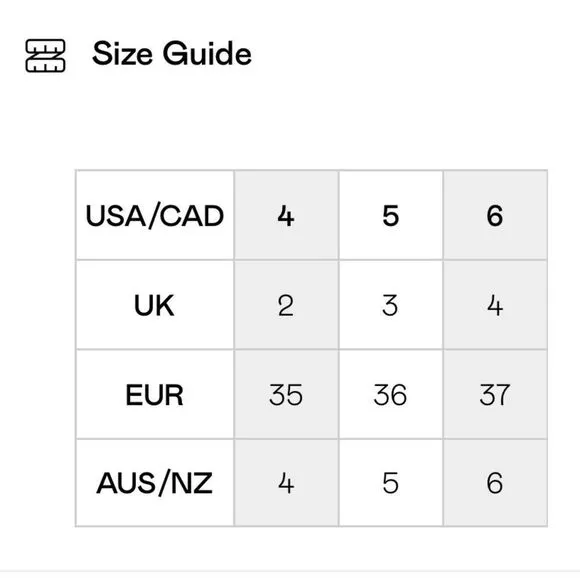The height and width of the screenshot is (580, 580).
Task: Click the USA/CAD row label
Action: coord(155,216)
